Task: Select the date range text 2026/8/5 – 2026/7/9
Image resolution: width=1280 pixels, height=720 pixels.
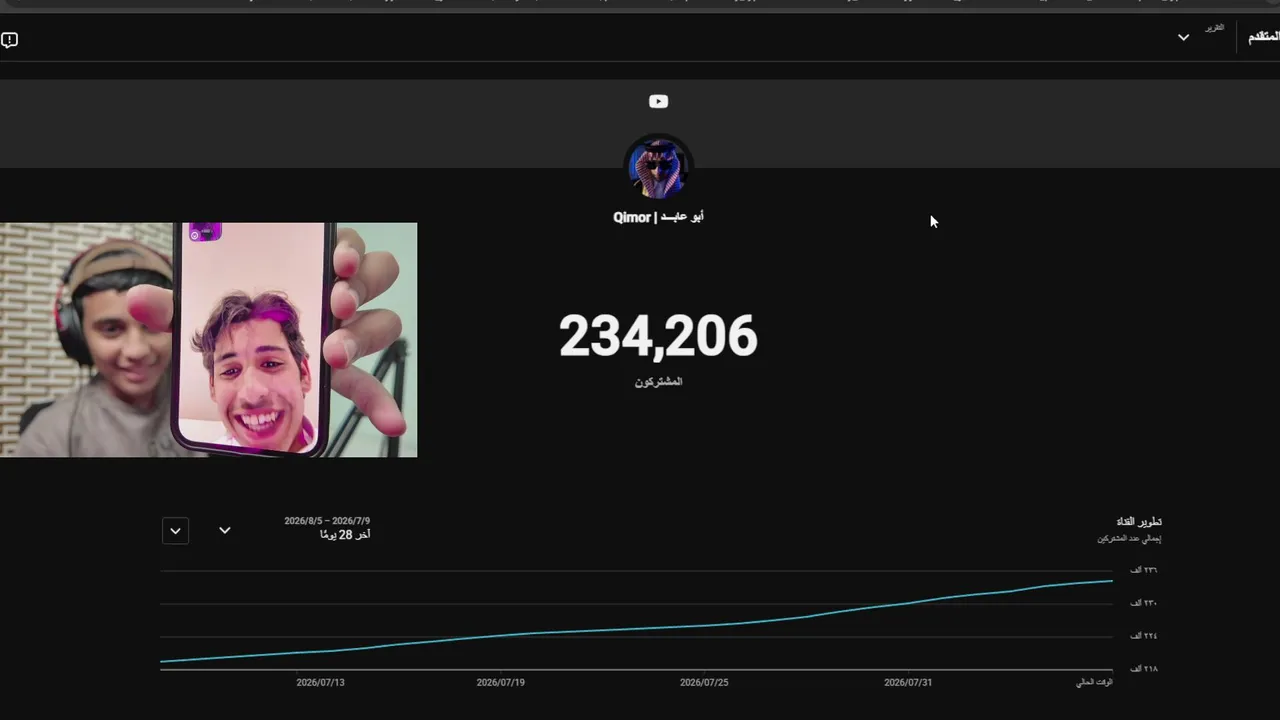Action: [x=327, y=521]
